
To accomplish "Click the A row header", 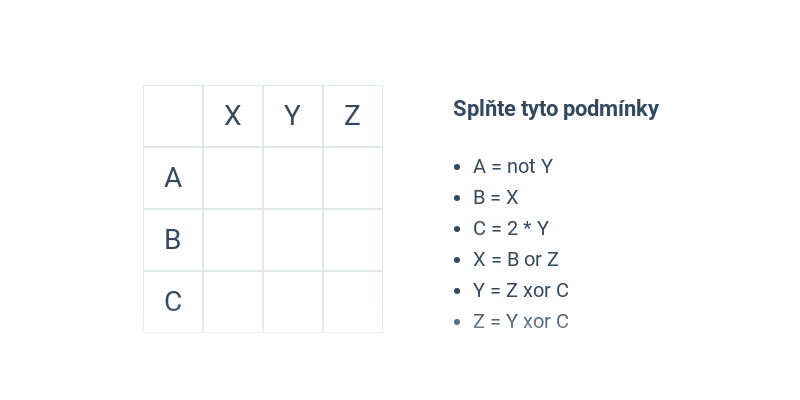I will [173, 178].
